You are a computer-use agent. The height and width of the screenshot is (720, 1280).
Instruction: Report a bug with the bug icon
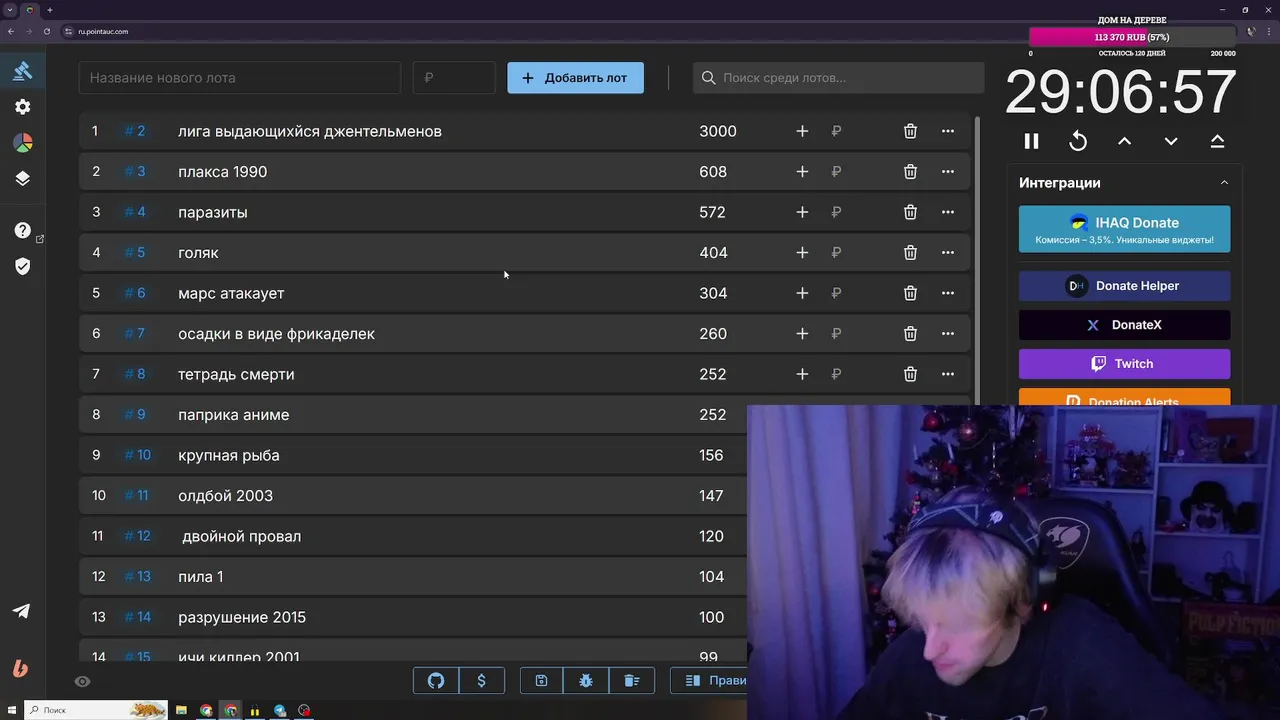(x=586, y=681)
